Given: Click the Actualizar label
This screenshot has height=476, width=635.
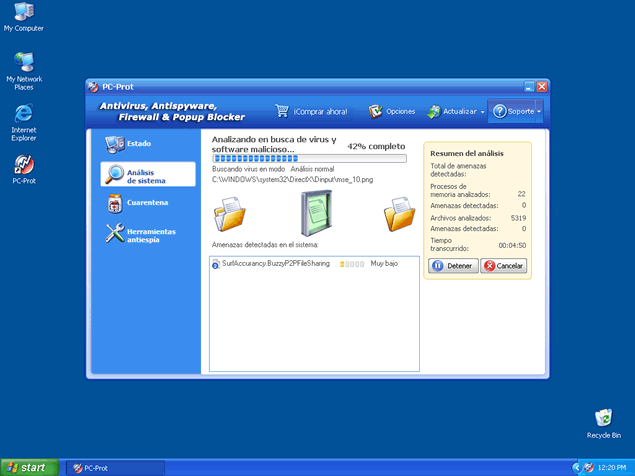Looking at the screenshot, I should point(460,111).
